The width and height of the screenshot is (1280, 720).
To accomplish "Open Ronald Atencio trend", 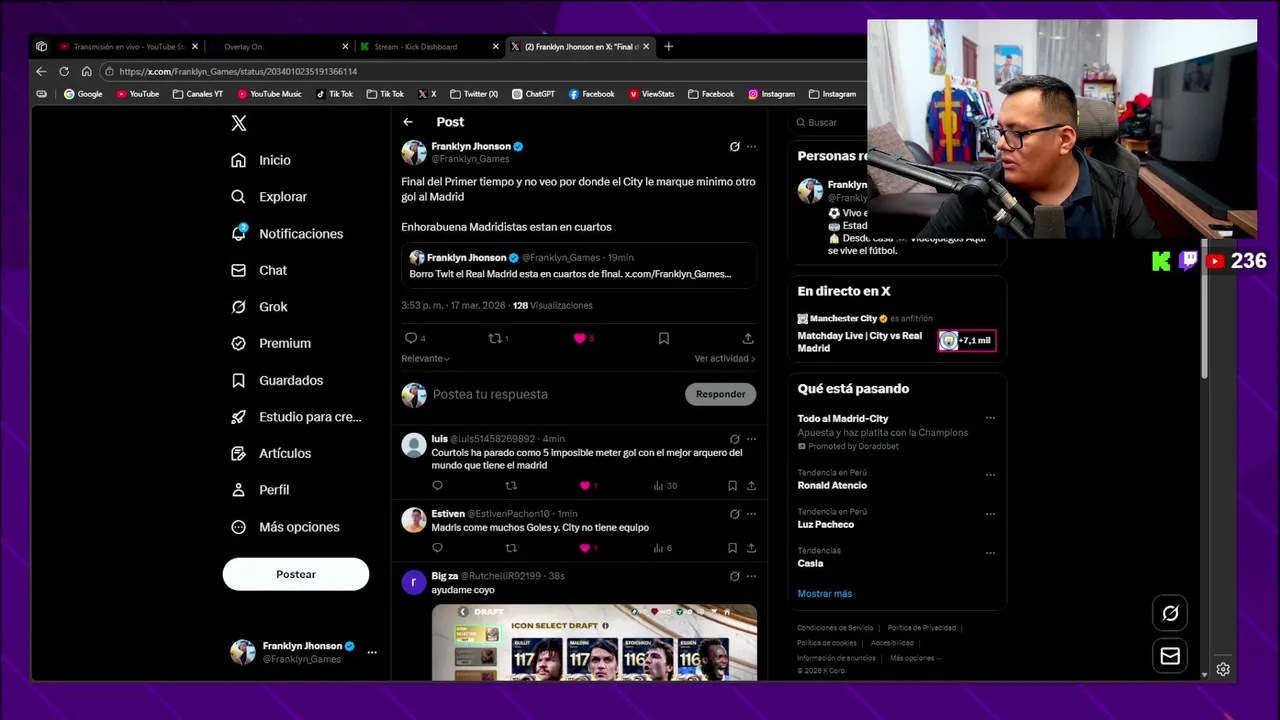I will pos(832,485).
